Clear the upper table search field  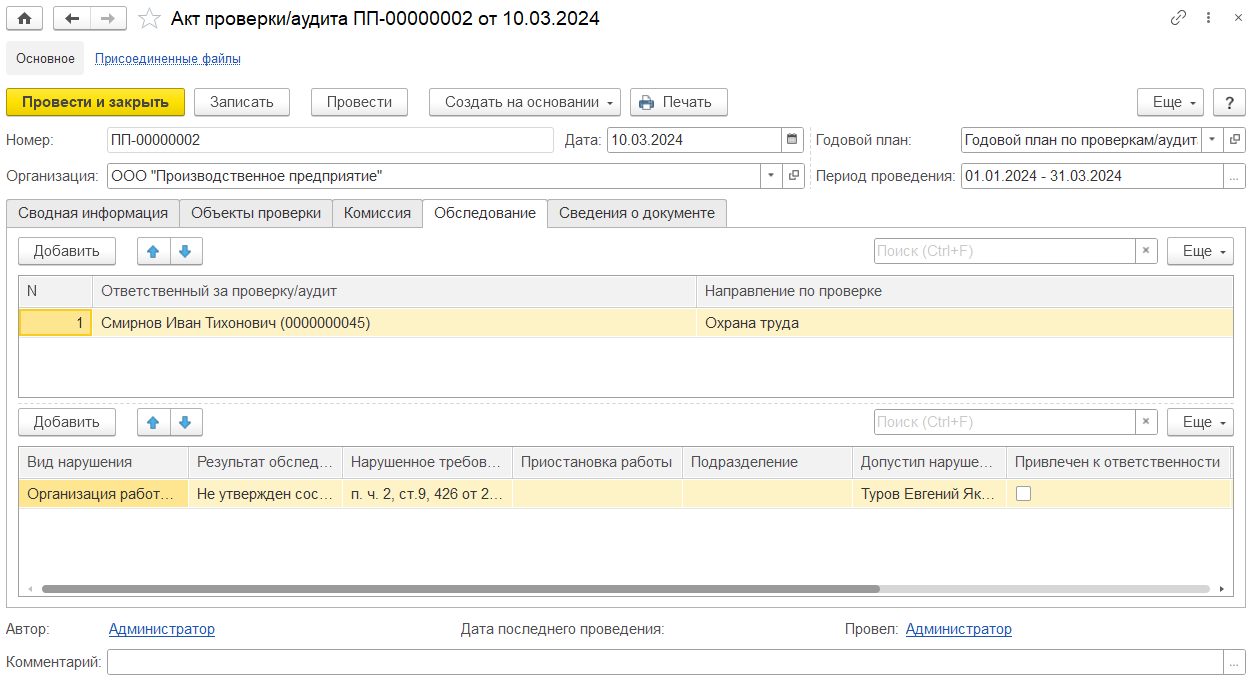coord(1146,251)
